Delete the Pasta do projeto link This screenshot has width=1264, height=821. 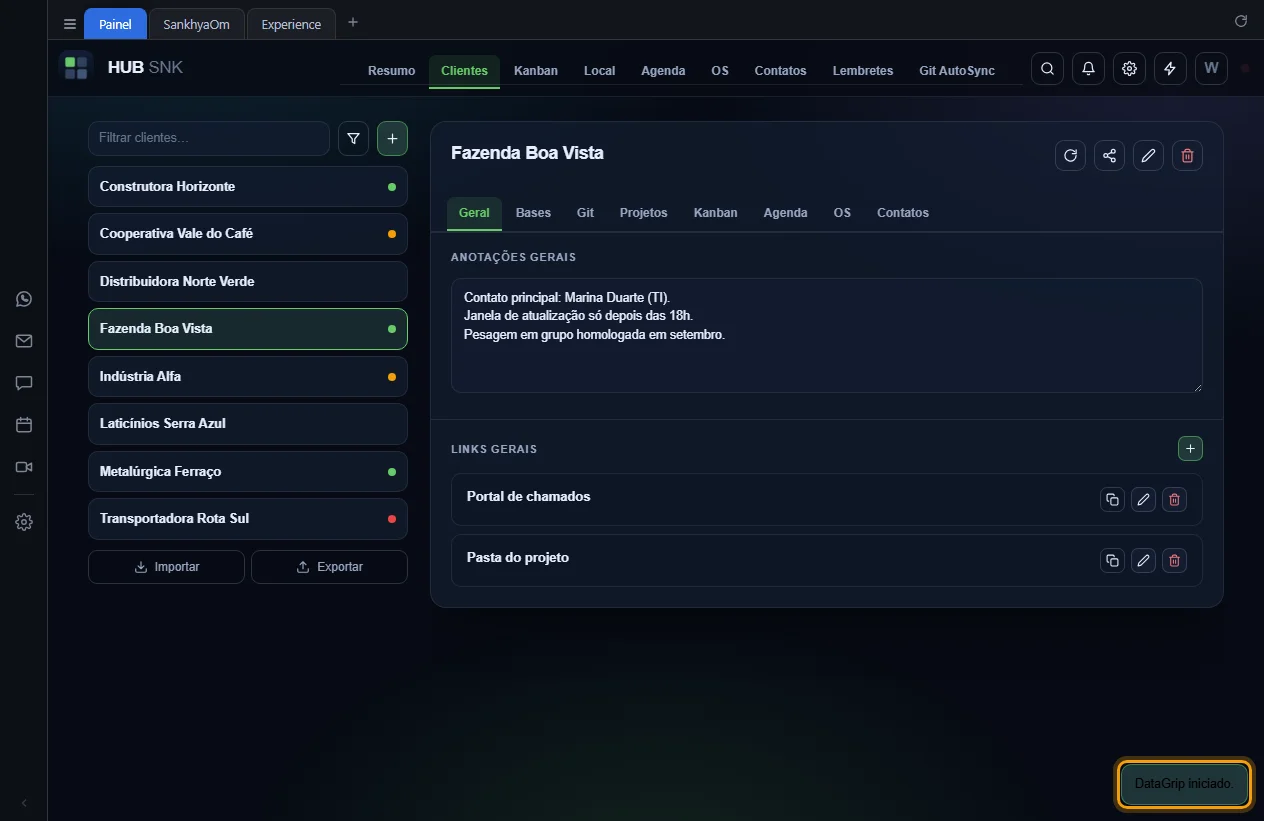(x=1174, y=561)
